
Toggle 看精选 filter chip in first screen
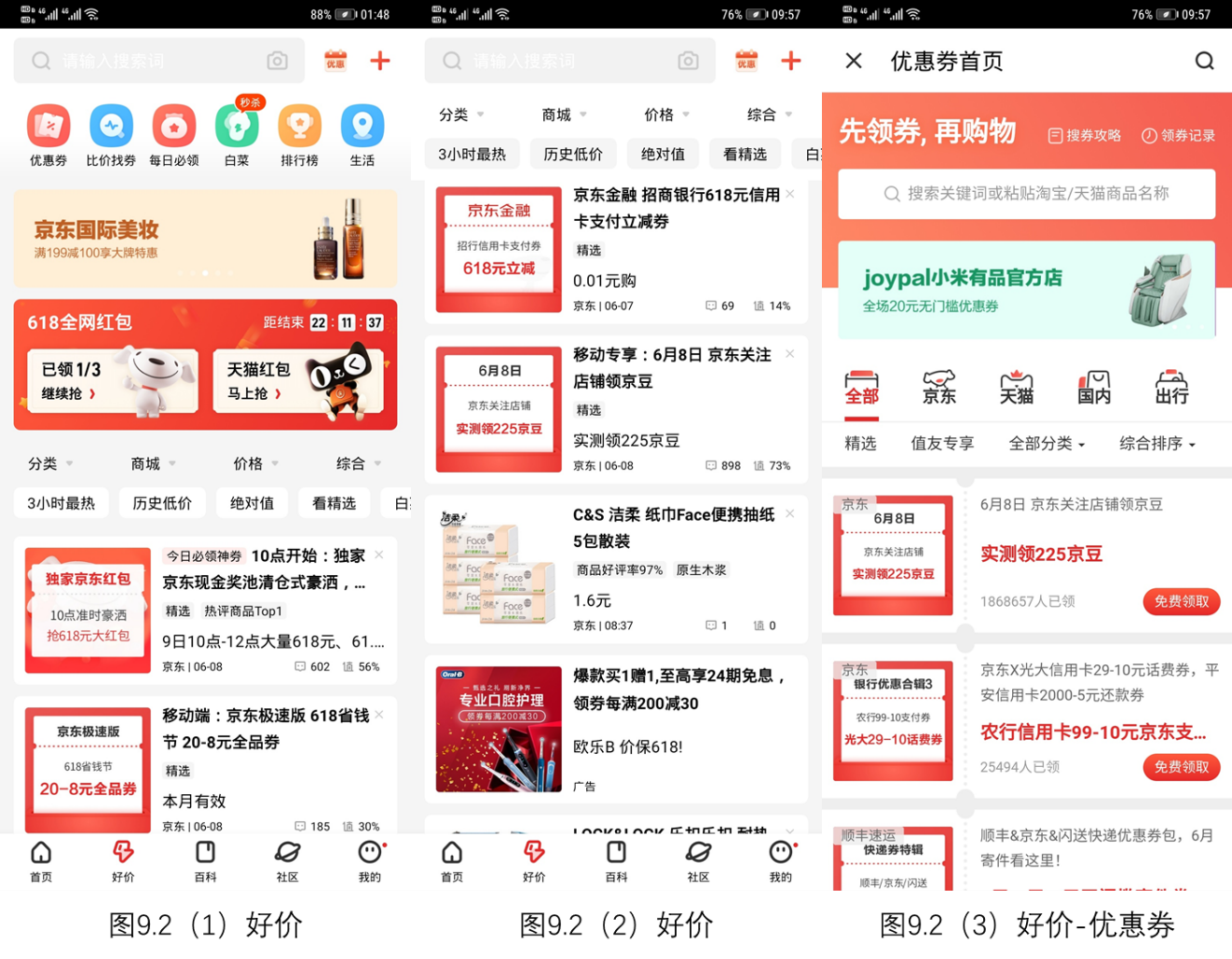point(334,503)
